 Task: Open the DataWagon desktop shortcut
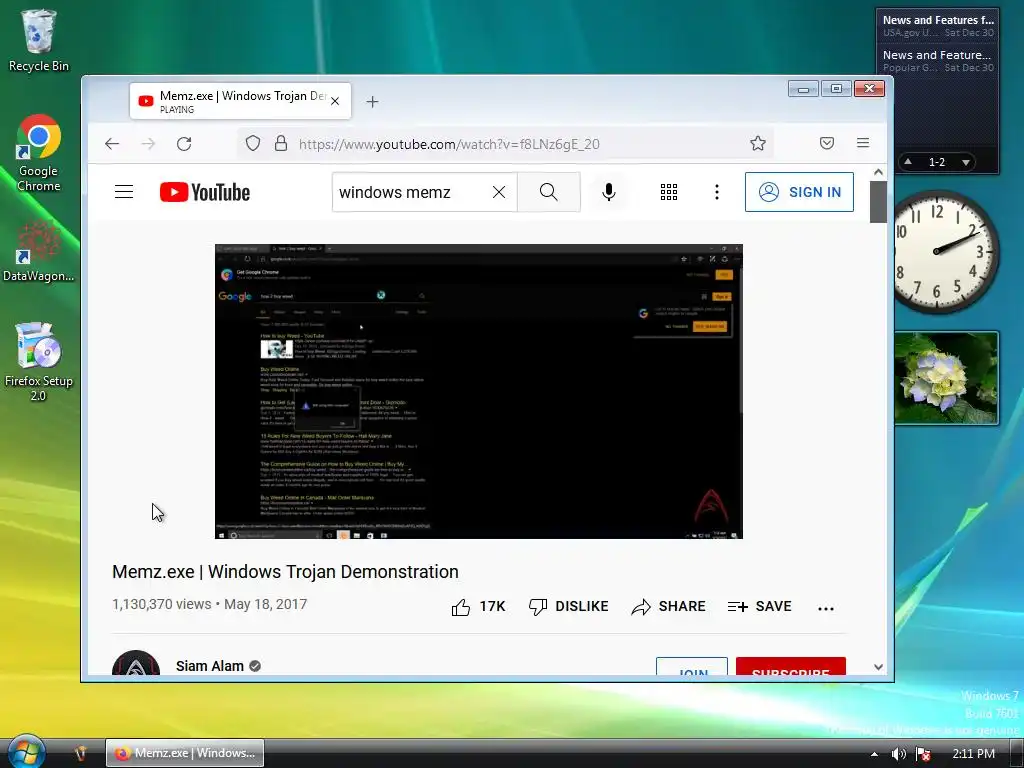coord(39,252)
